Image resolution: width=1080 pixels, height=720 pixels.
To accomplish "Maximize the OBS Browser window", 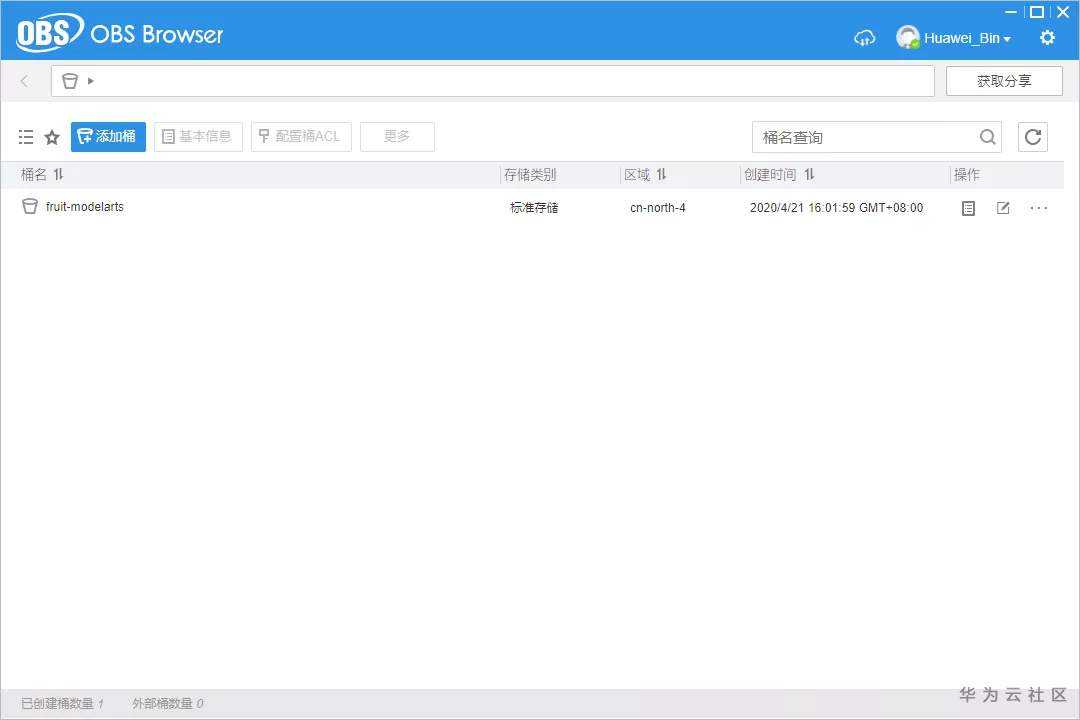I will click(x=1036, y=12).
